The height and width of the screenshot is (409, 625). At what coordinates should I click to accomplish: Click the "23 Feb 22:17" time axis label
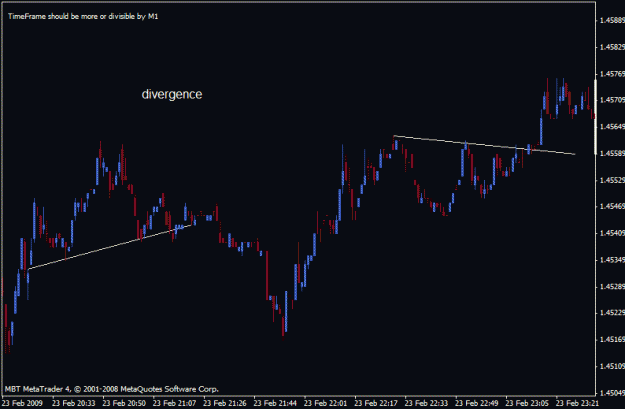pyautogui.click(x=376, y=403)
